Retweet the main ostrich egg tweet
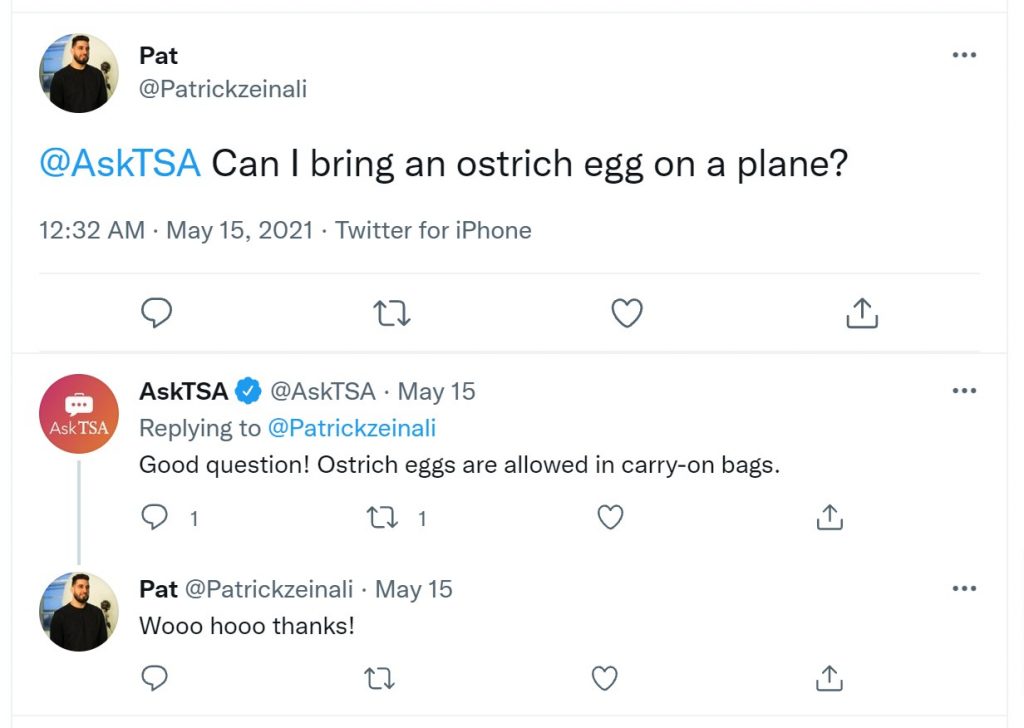 click(x=392, y=313)
